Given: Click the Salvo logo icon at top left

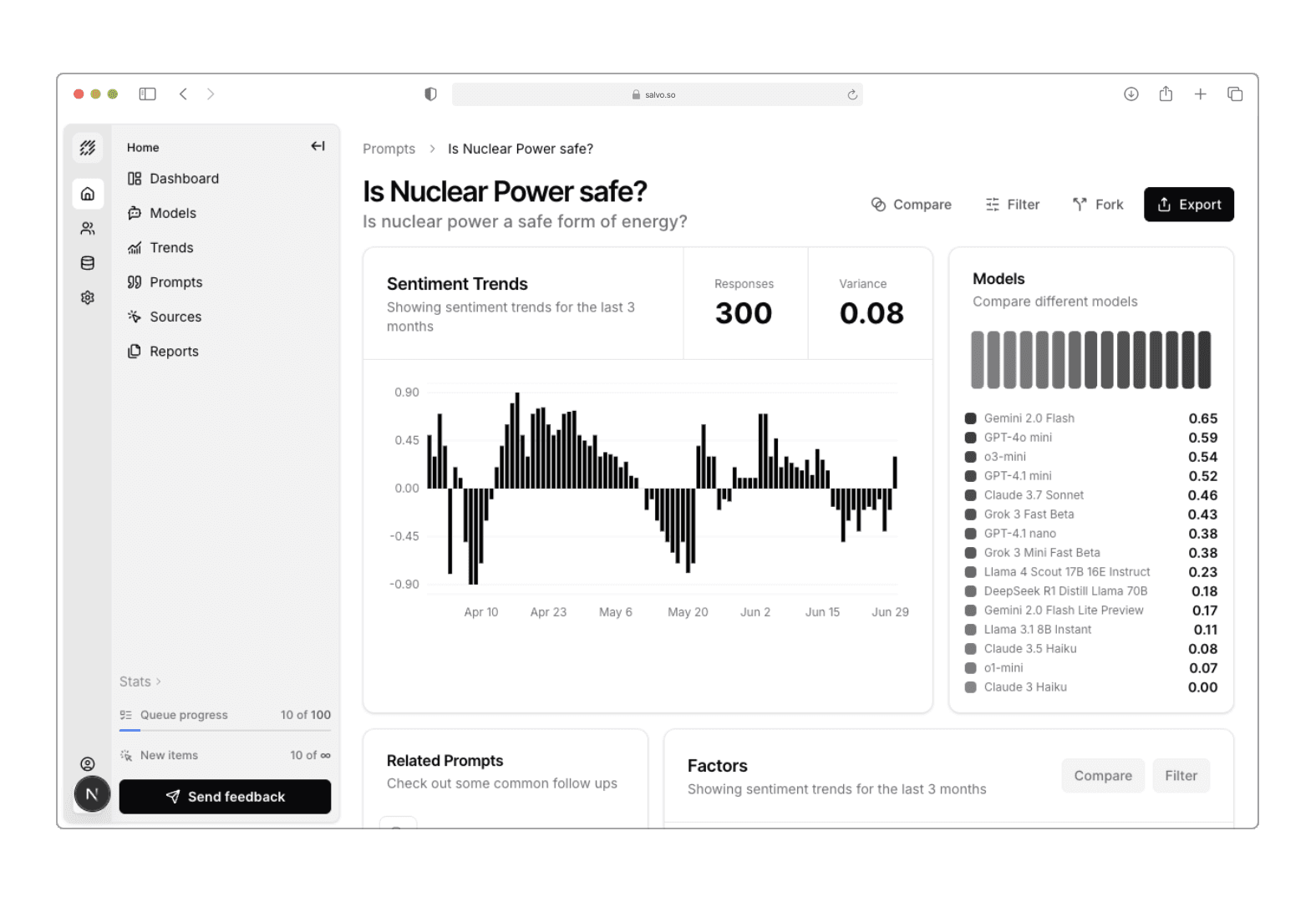Looking at the screenshot, I should [x=88, y=148].
